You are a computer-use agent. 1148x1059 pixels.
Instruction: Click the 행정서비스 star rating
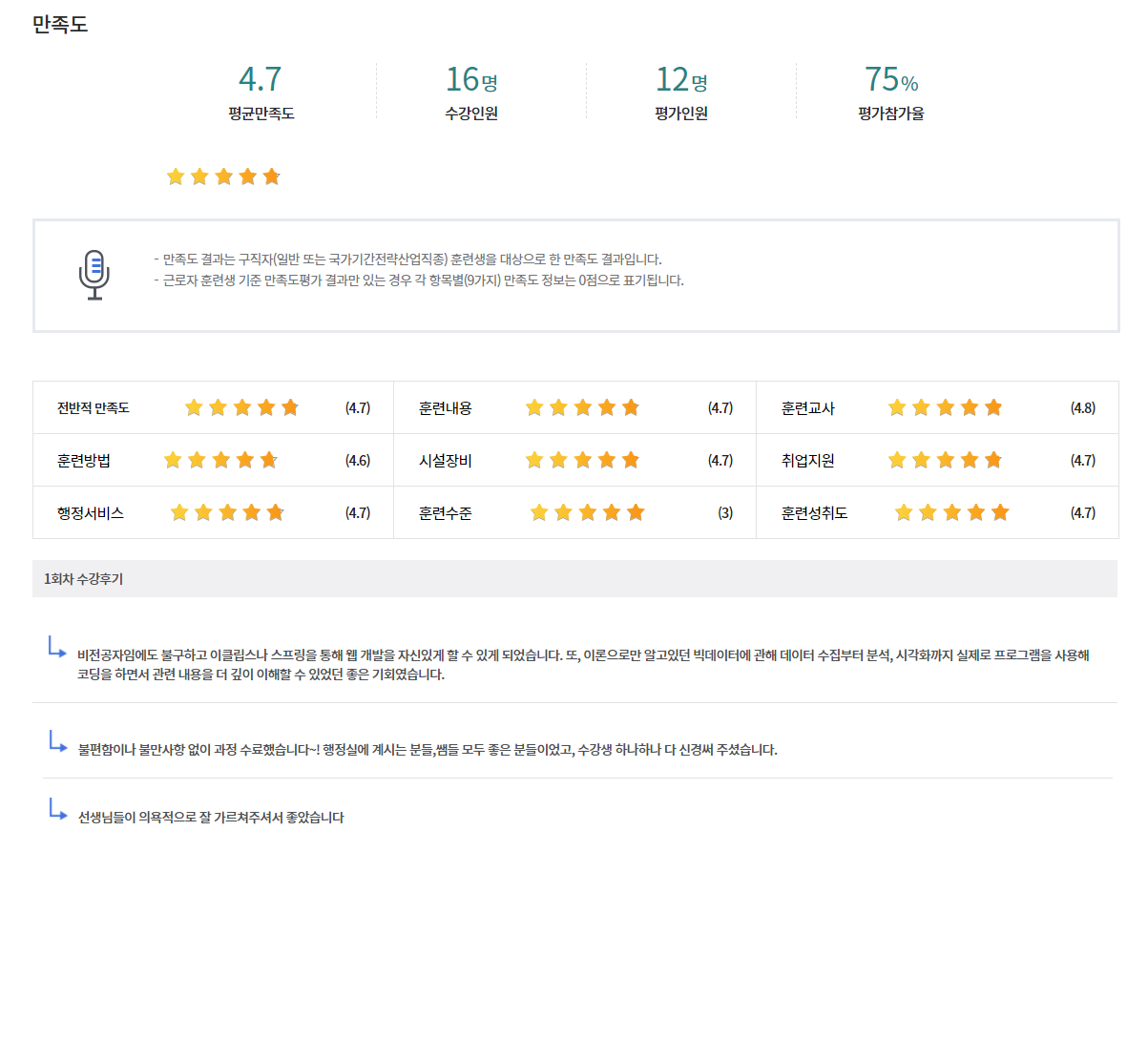(x=227, y=512)
